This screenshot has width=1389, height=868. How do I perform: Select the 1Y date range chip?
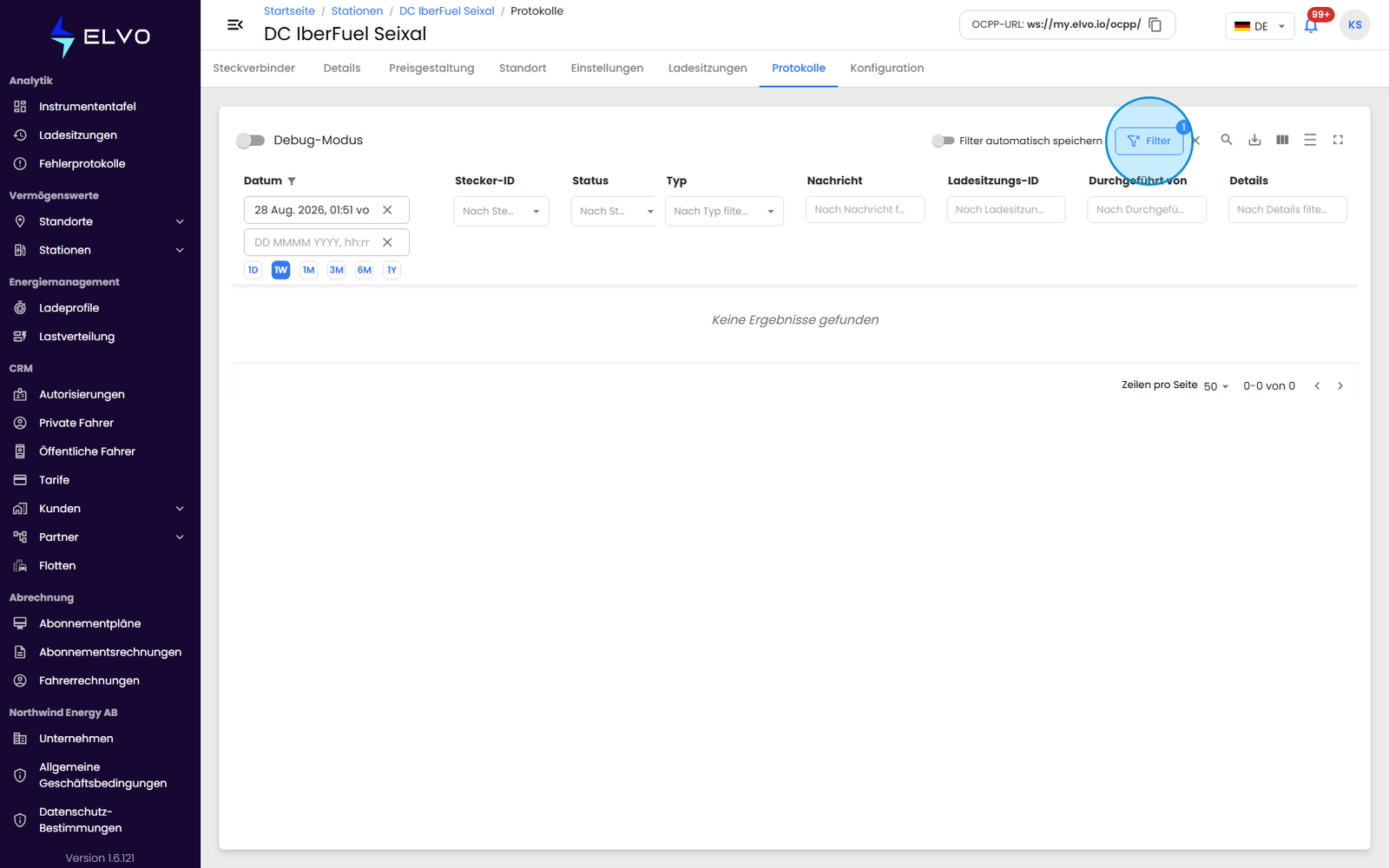click(392, 270)
